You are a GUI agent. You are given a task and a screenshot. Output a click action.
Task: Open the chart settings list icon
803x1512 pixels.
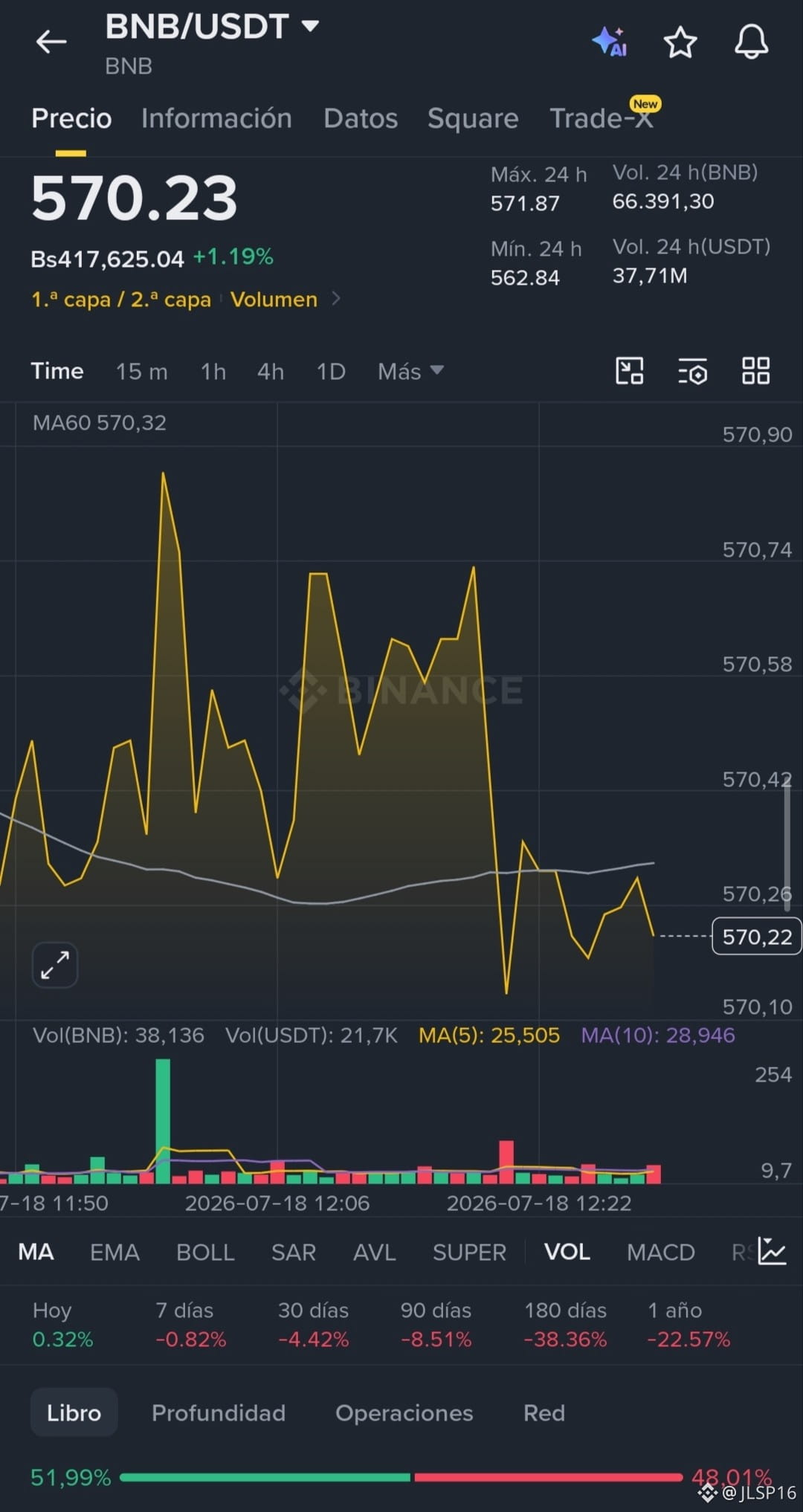(x=692, y=370)
